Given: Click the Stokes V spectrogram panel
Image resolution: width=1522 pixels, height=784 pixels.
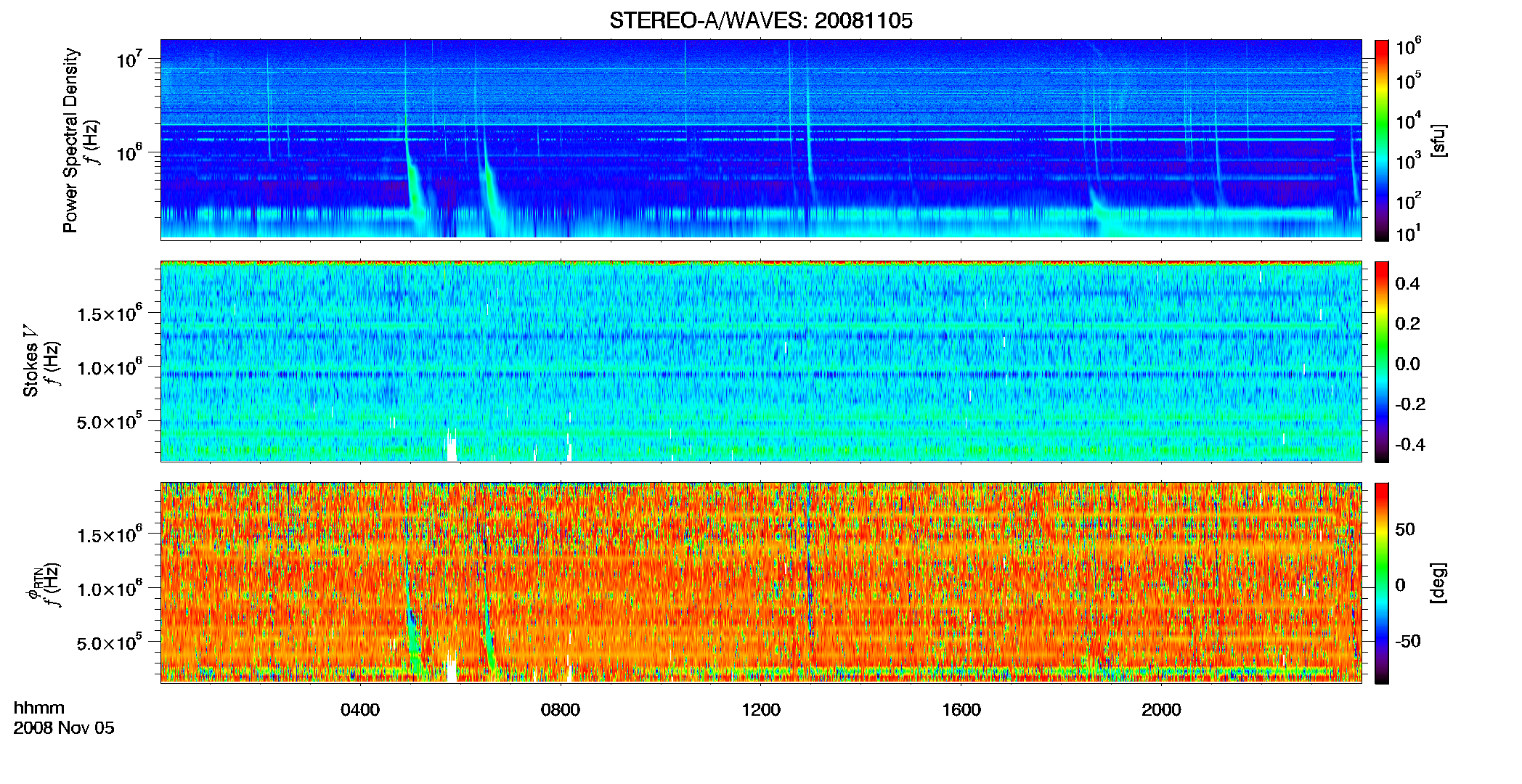Looking at the screenshot, I should [761, 361].
